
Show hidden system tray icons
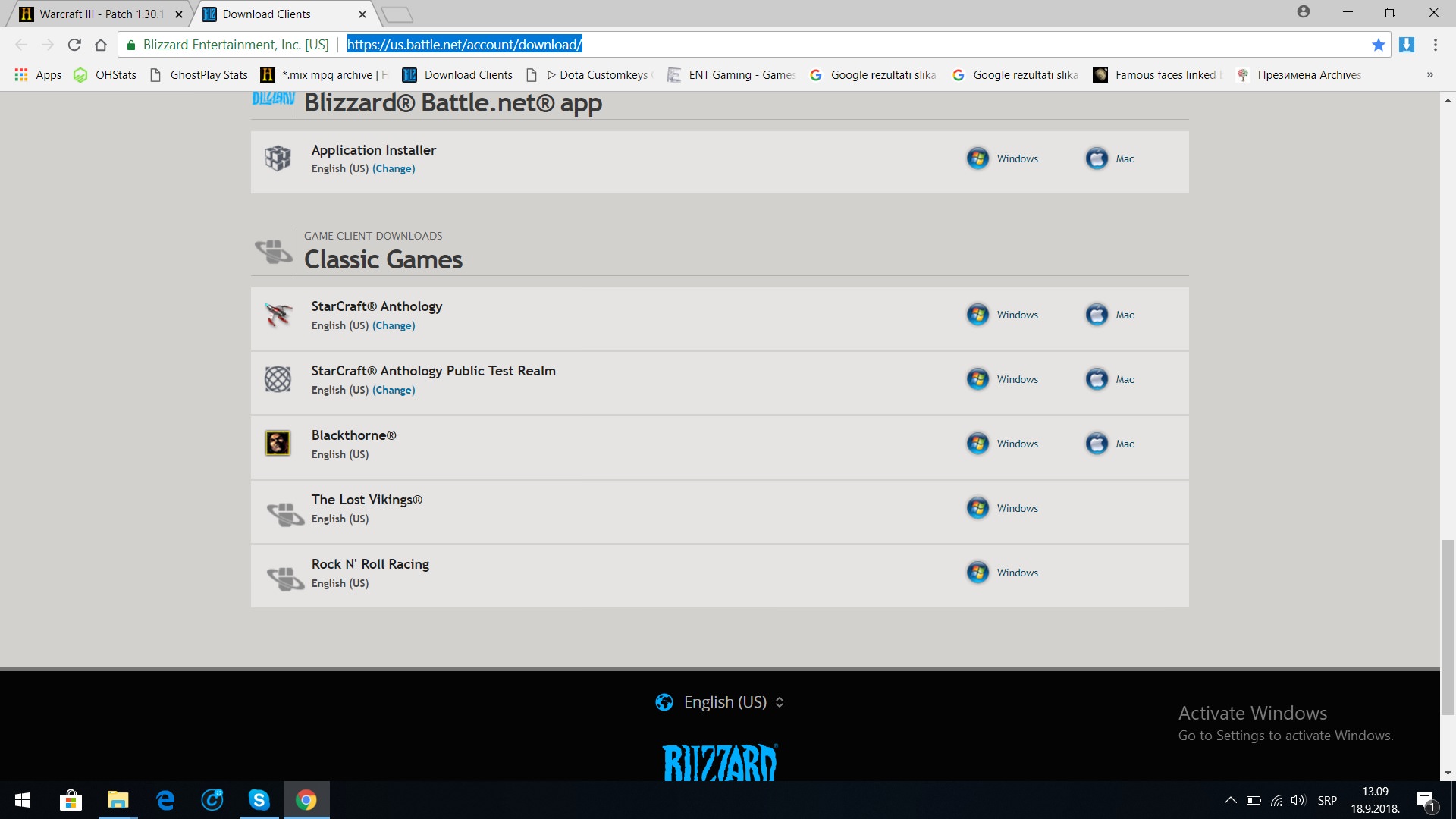1230,800
